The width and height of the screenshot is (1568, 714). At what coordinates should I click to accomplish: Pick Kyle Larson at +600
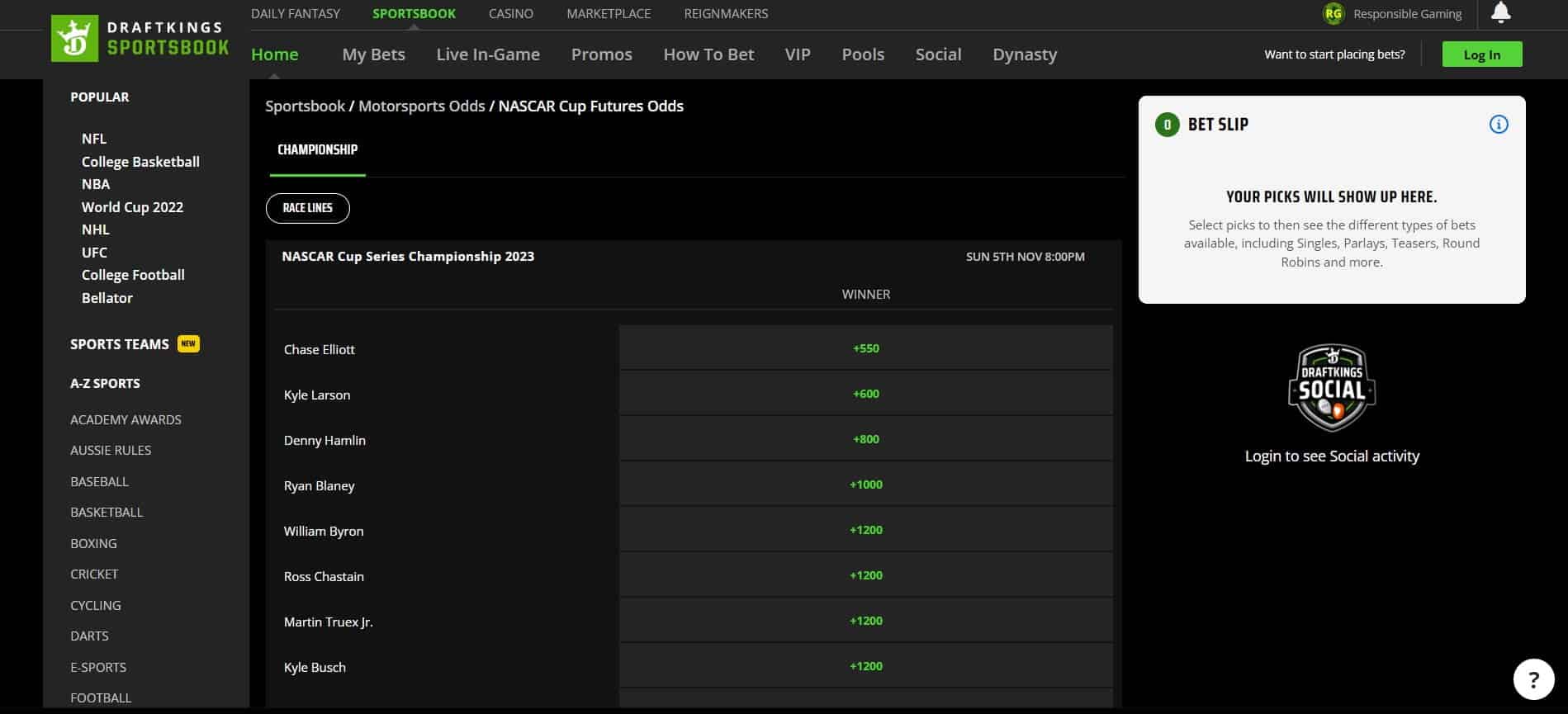pyautogui.click(x=866, y=394)
